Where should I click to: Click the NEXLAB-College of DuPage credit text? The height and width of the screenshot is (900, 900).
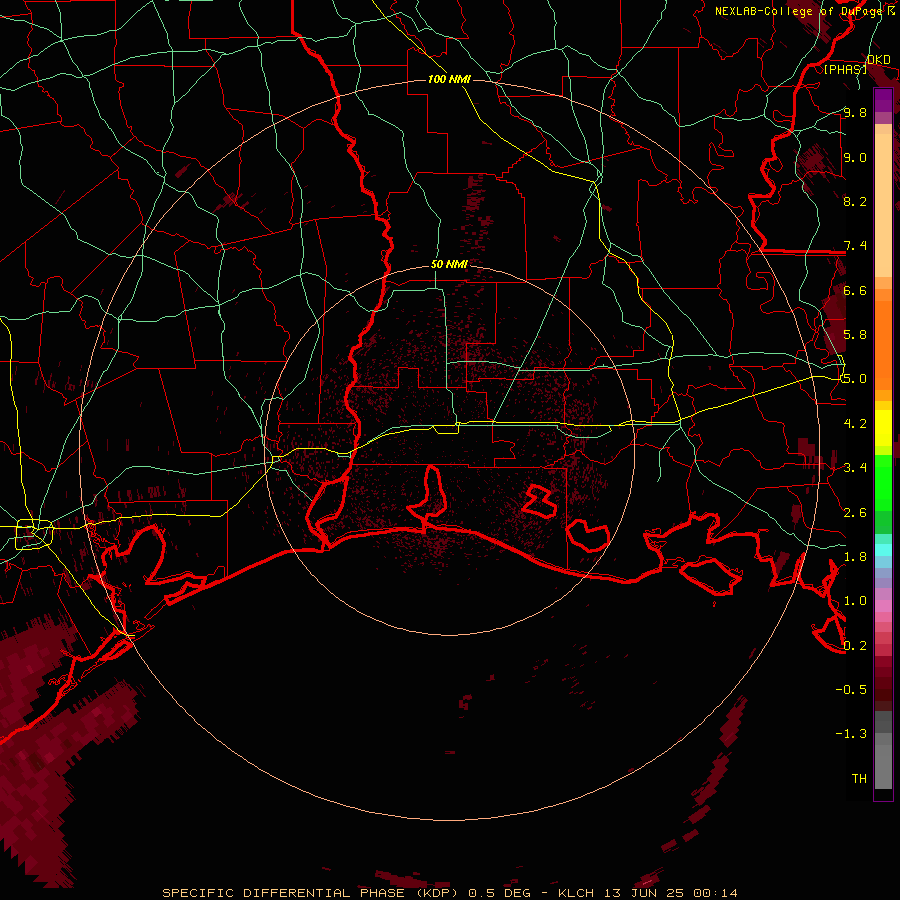[800, 11]
